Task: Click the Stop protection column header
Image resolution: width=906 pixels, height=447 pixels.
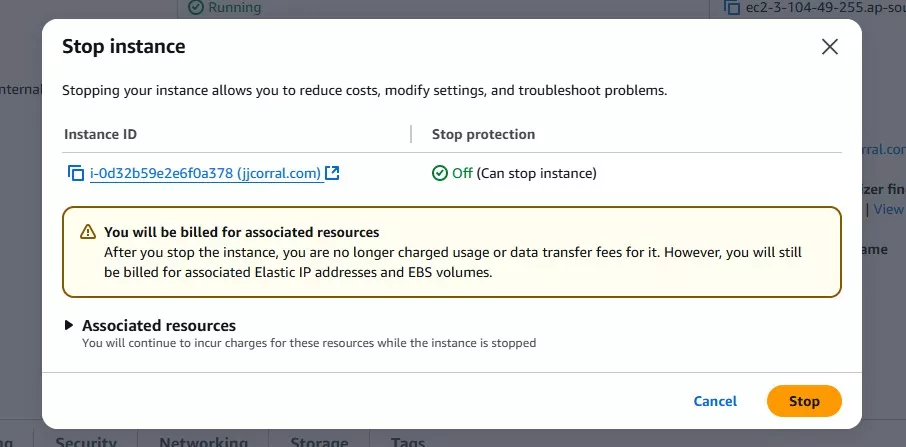Action: [483, 134]
